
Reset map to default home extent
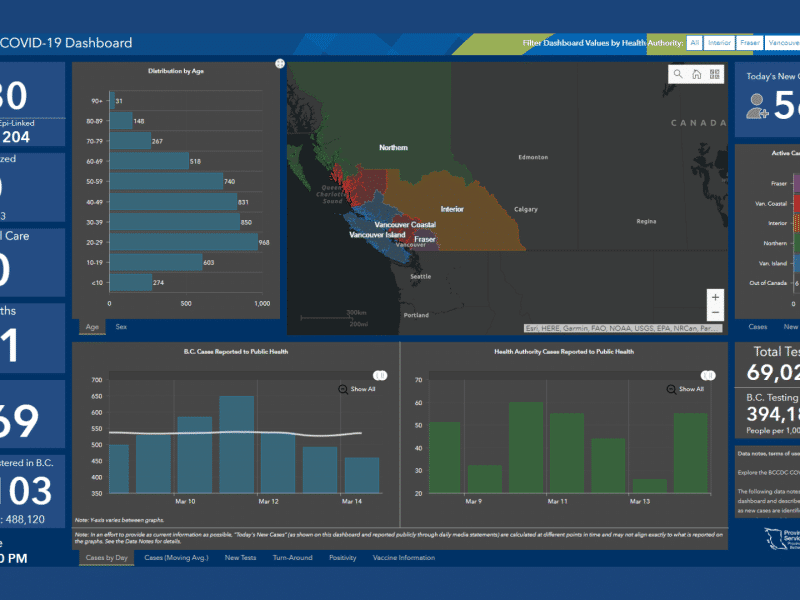pyautogui.click(x=697, y=74)
